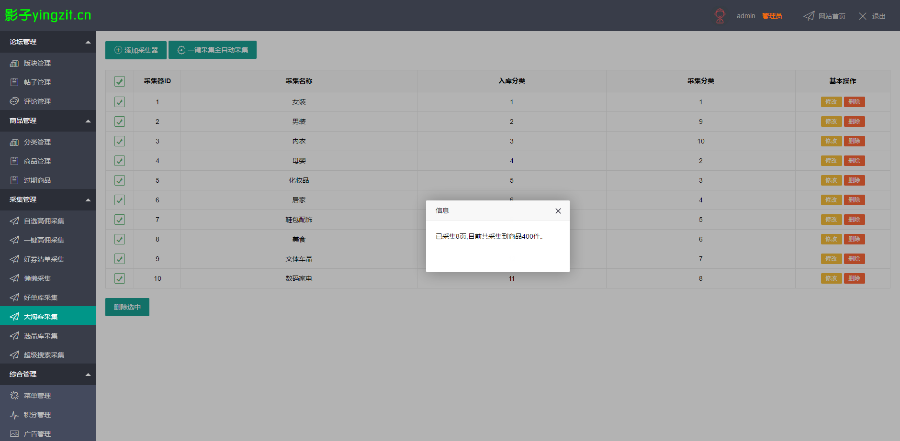The width and height of the screenshot is (900, 441).
Task: Click the 帖子管理 sidebar icon
Action: (x=15, y=82)
